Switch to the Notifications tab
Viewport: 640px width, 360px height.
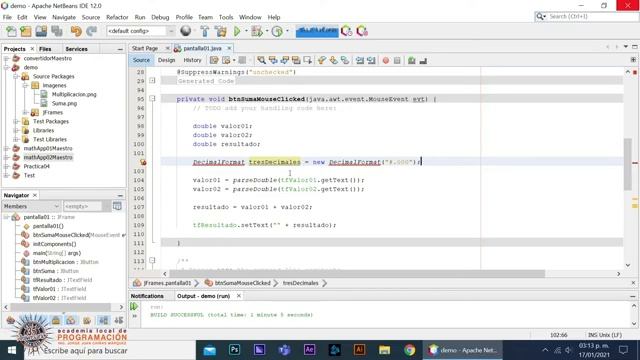pyautogui.click(x=147, y=296)
